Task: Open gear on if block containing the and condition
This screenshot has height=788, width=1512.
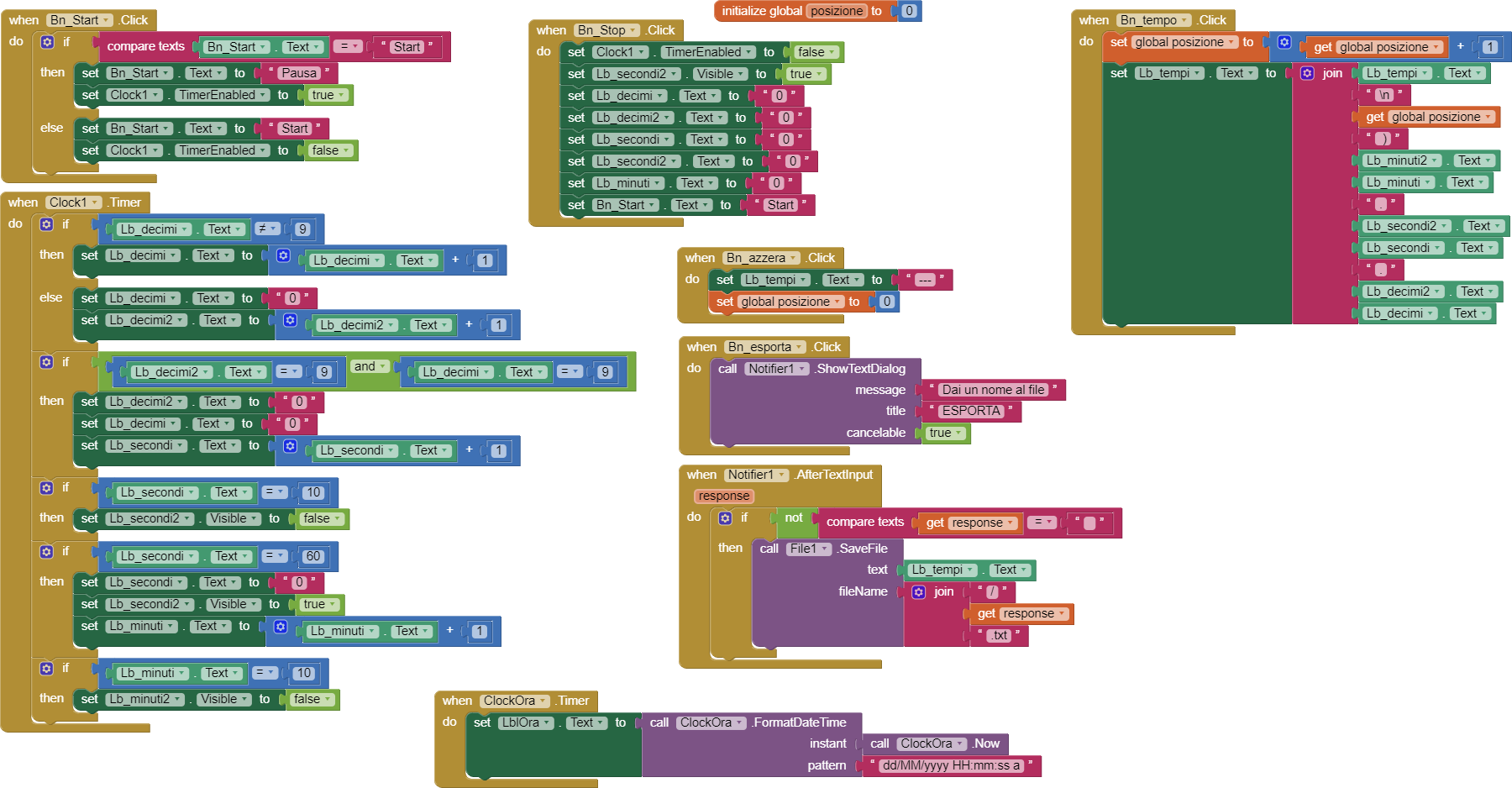Action: 47,362
